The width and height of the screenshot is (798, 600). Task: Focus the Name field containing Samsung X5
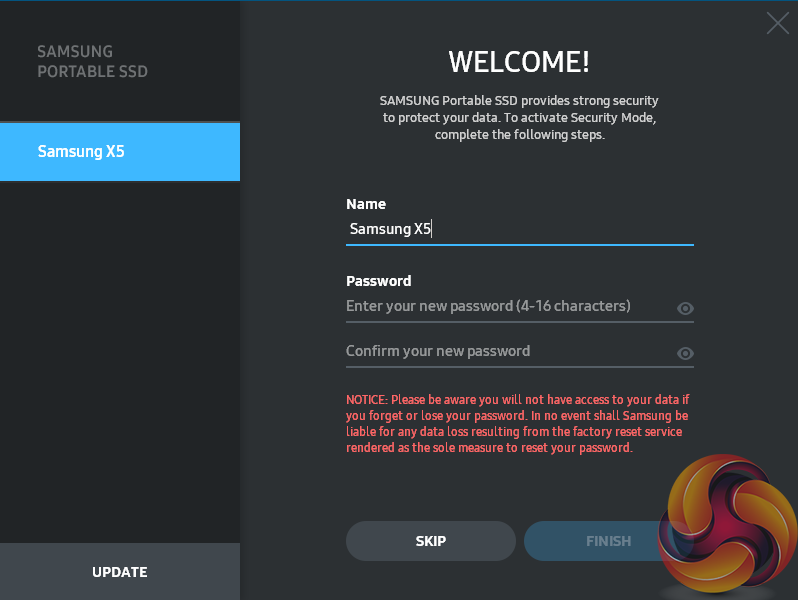519,229
